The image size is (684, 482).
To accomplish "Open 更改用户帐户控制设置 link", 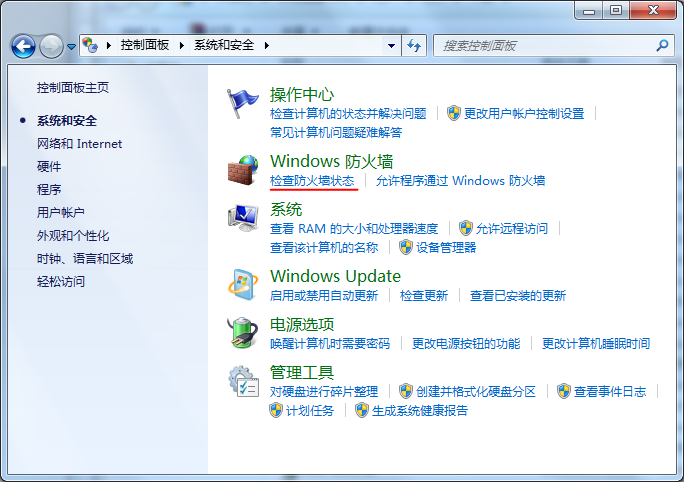I will (524, 114).
